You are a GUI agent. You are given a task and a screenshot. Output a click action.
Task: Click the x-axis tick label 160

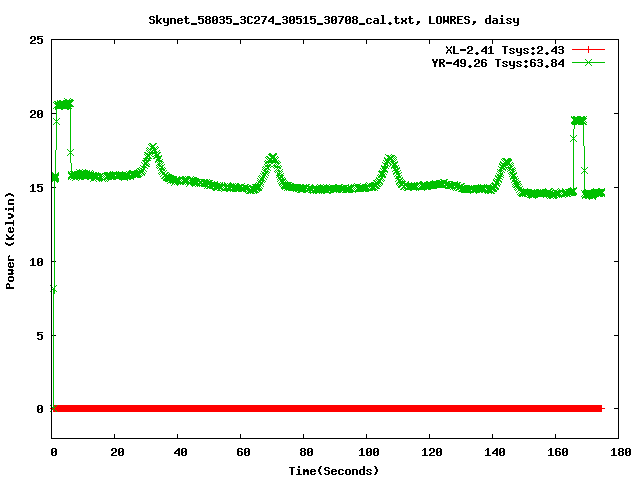pyautogui.click(x=558, y=452)
